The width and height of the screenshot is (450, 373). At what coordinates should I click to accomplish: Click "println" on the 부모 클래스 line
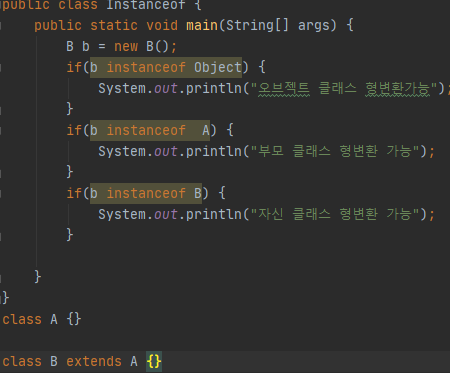pyautogui.click(x=214, y=151)
